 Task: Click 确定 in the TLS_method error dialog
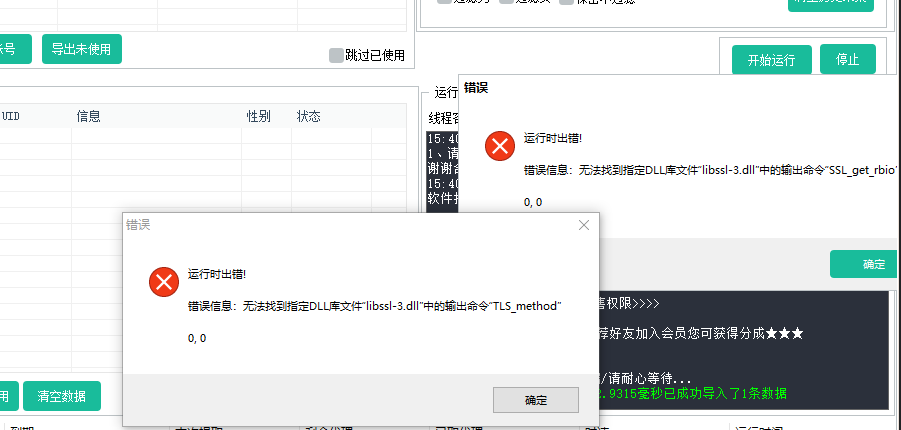click(x=536, y=400)
